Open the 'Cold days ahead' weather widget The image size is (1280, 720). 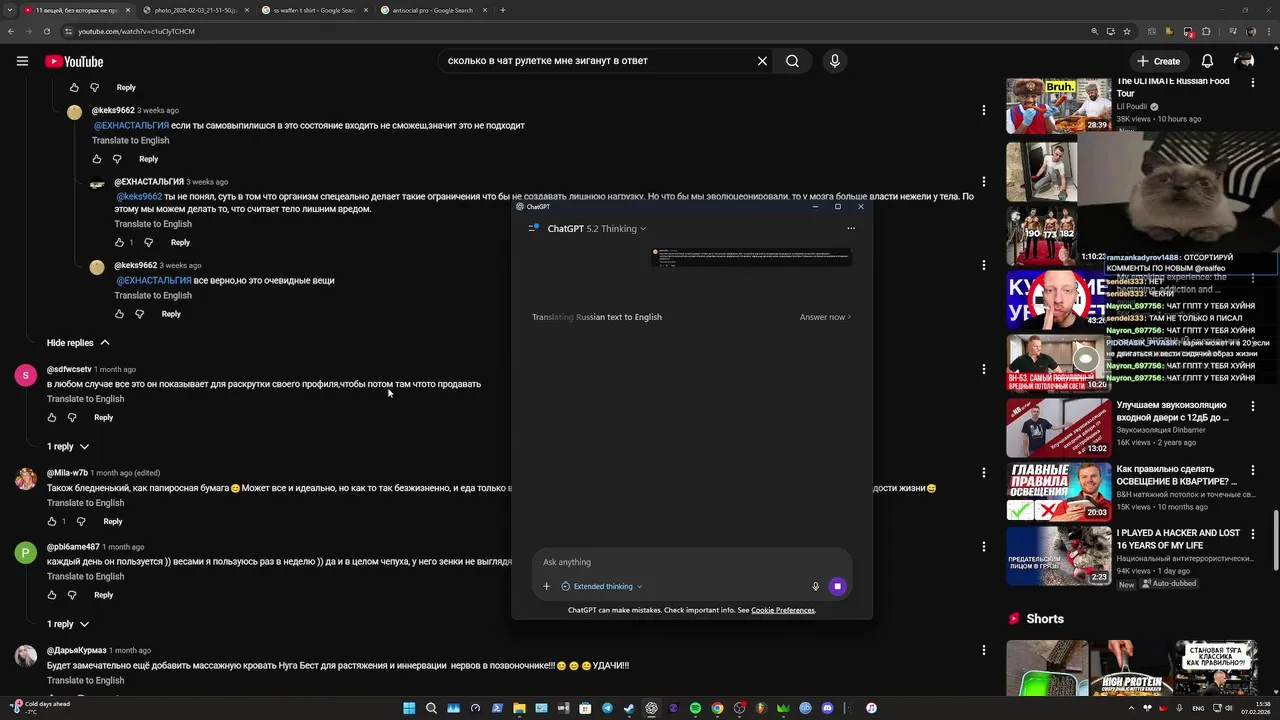pos(40,707)
